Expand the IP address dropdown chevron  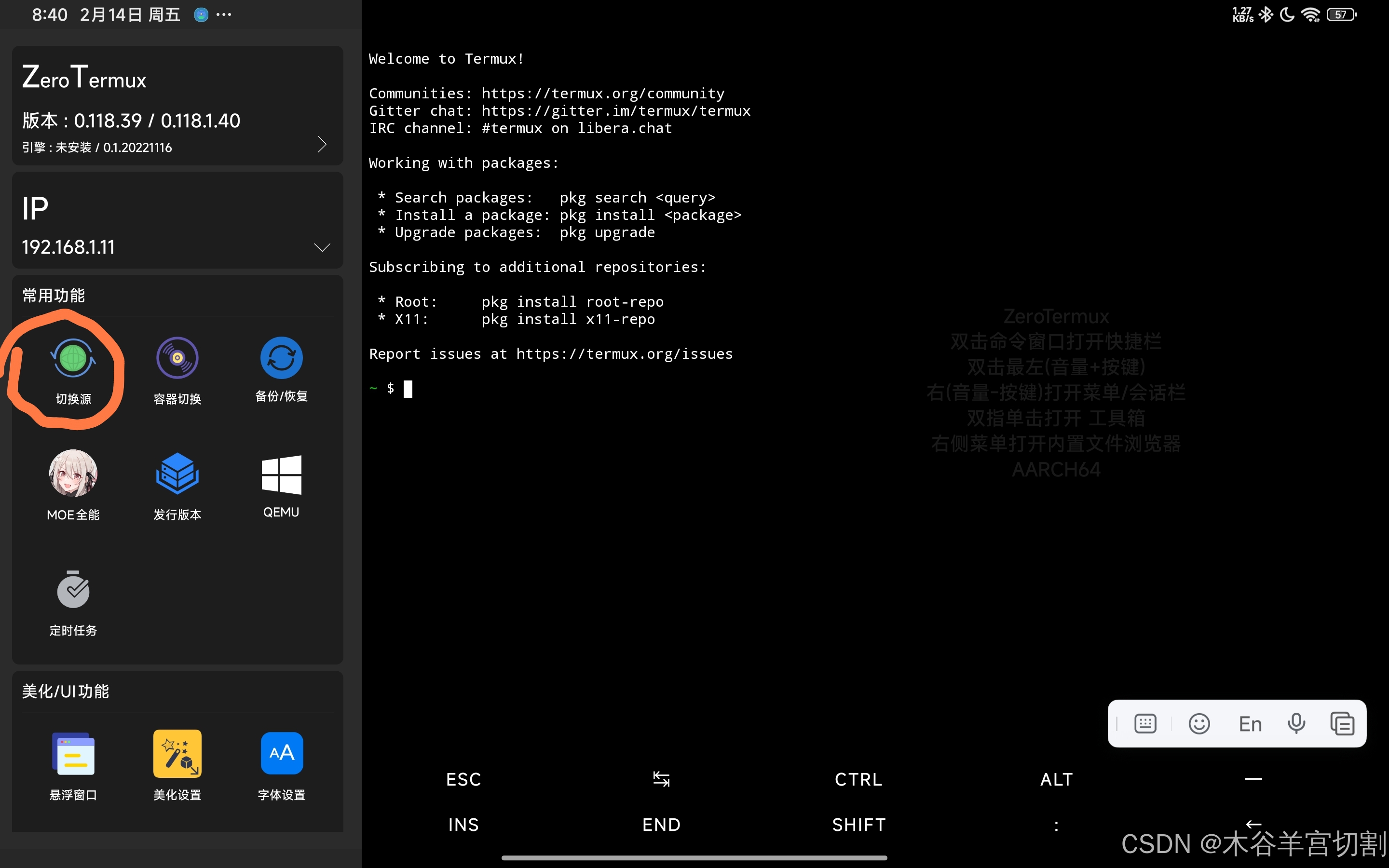[322, 247]
